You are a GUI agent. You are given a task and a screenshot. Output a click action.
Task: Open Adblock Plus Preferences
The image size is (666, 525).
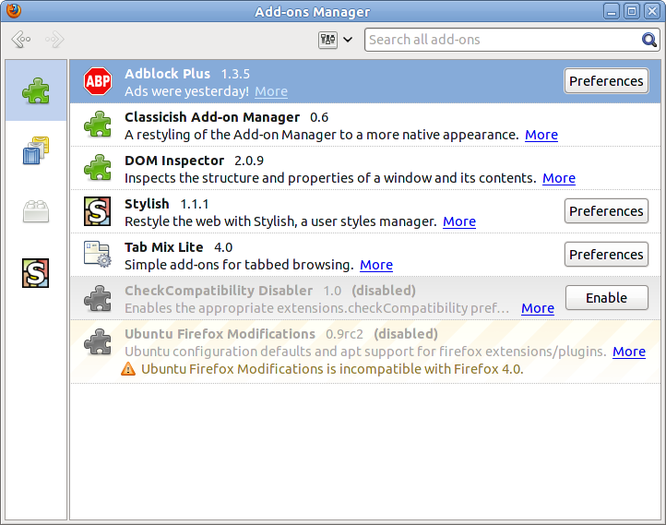tap(606, 81)
